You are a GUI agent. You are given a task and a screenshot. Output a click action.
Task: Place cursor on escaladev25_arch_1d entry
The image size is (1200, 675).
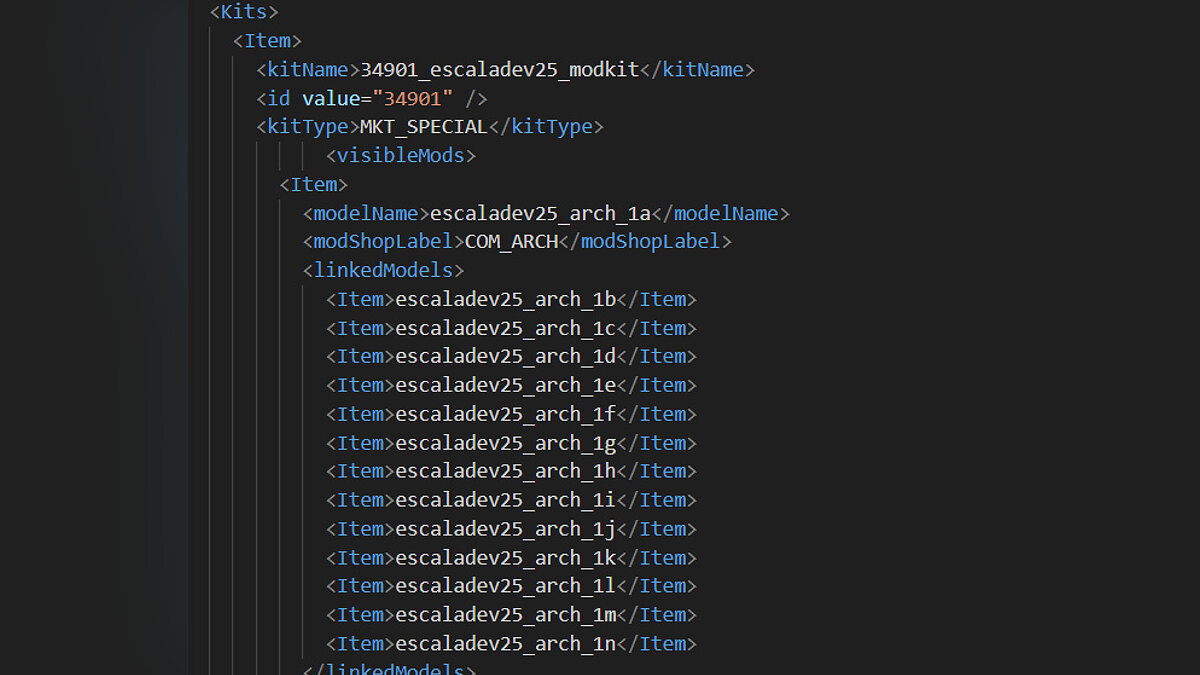coord(506,357)
